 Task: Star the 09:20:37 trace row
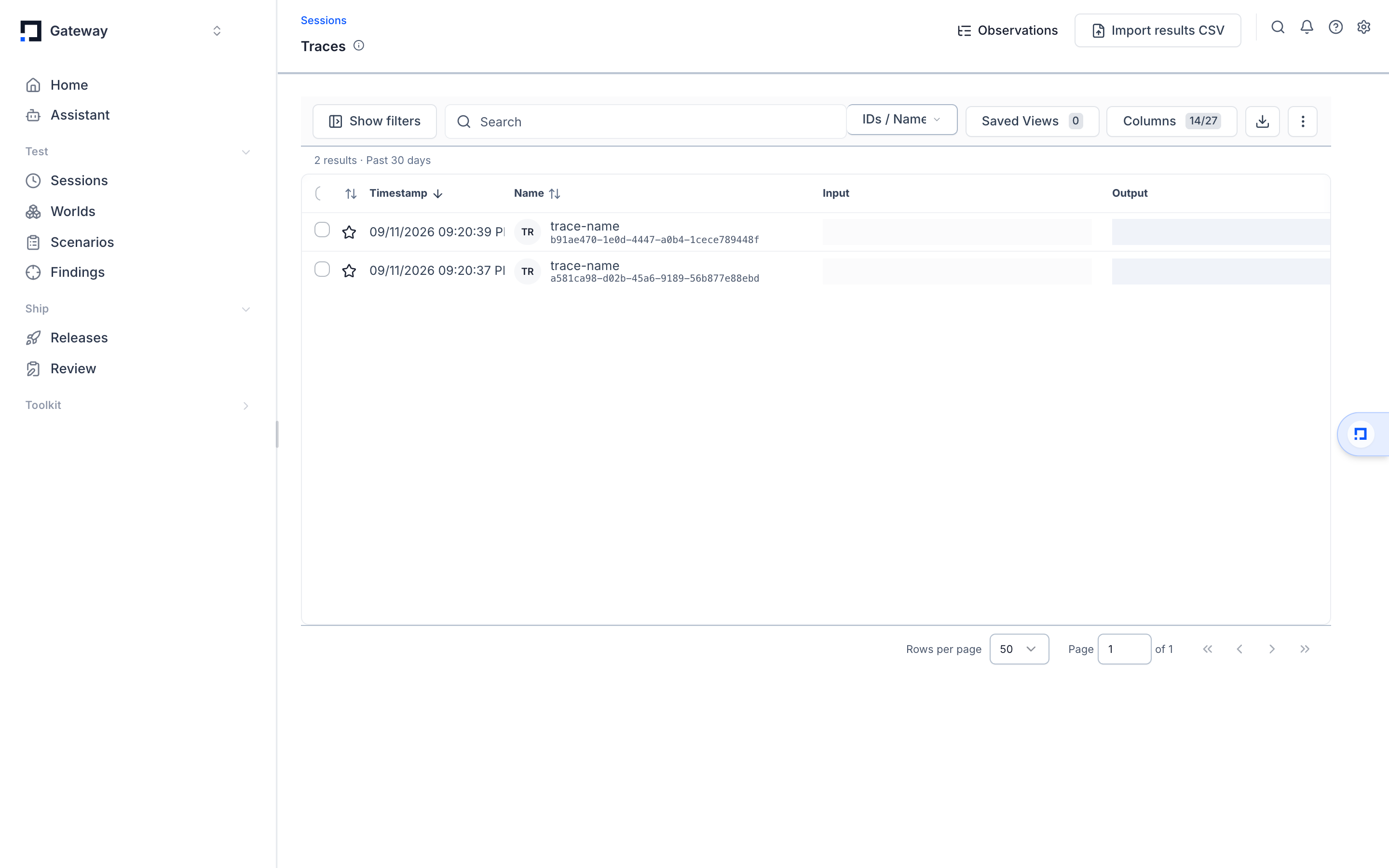click(x=349, y=271)
